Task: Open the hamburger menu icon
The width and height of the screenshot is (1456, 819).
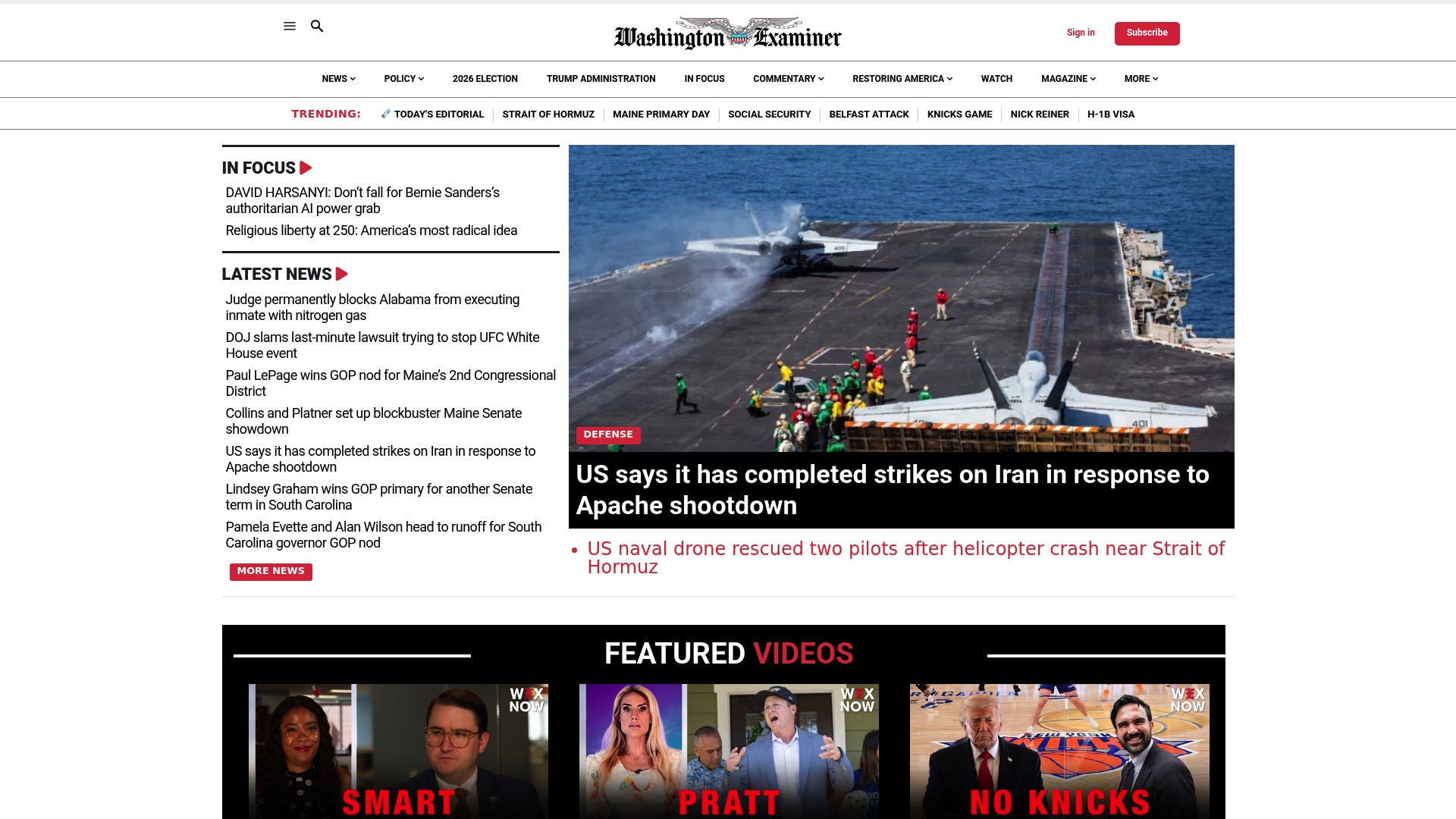Action: point(290,26)
